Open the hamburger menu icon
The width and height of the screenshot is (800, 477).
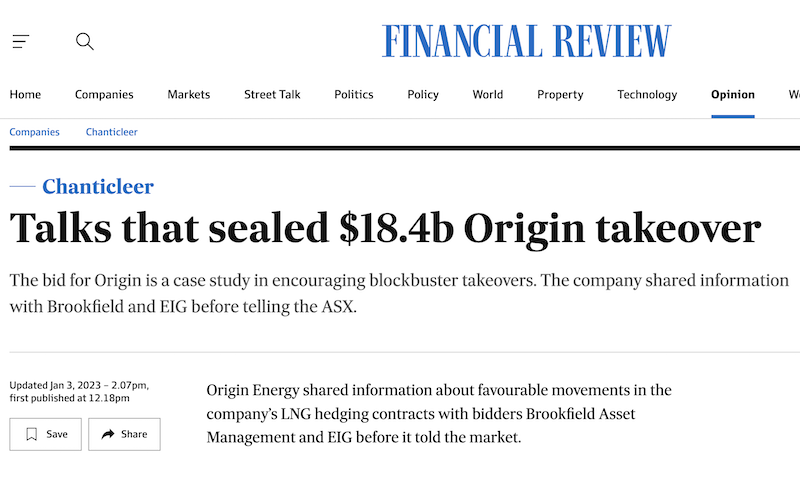pos(21,41)
